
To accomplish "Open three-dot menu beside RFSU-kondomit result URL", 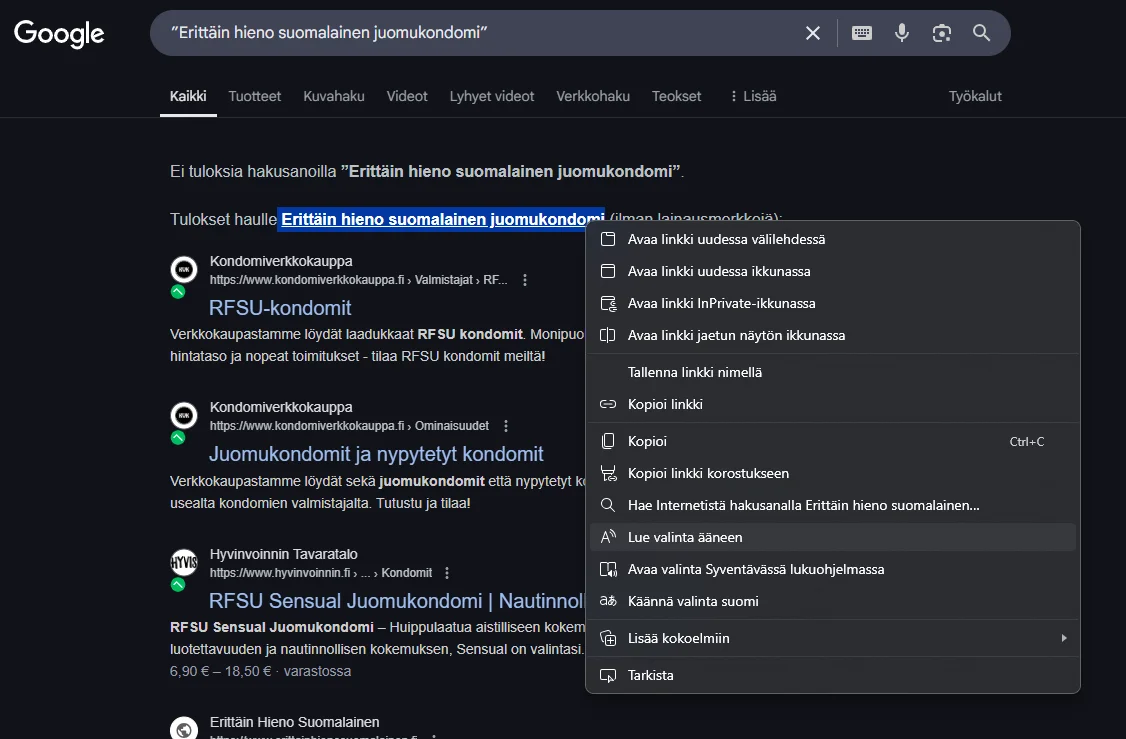I will [525, 280].
